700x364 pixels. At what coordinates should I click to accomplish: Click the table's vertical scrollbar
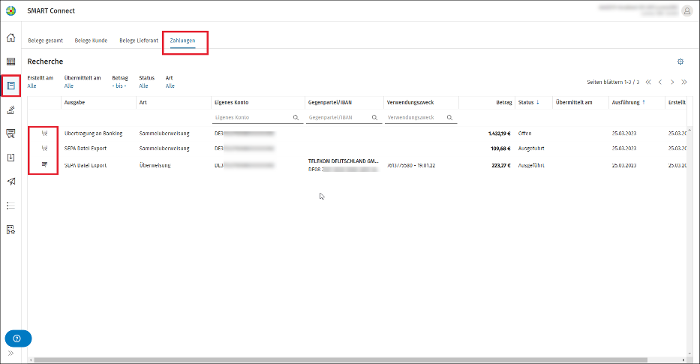pos(690,241)
